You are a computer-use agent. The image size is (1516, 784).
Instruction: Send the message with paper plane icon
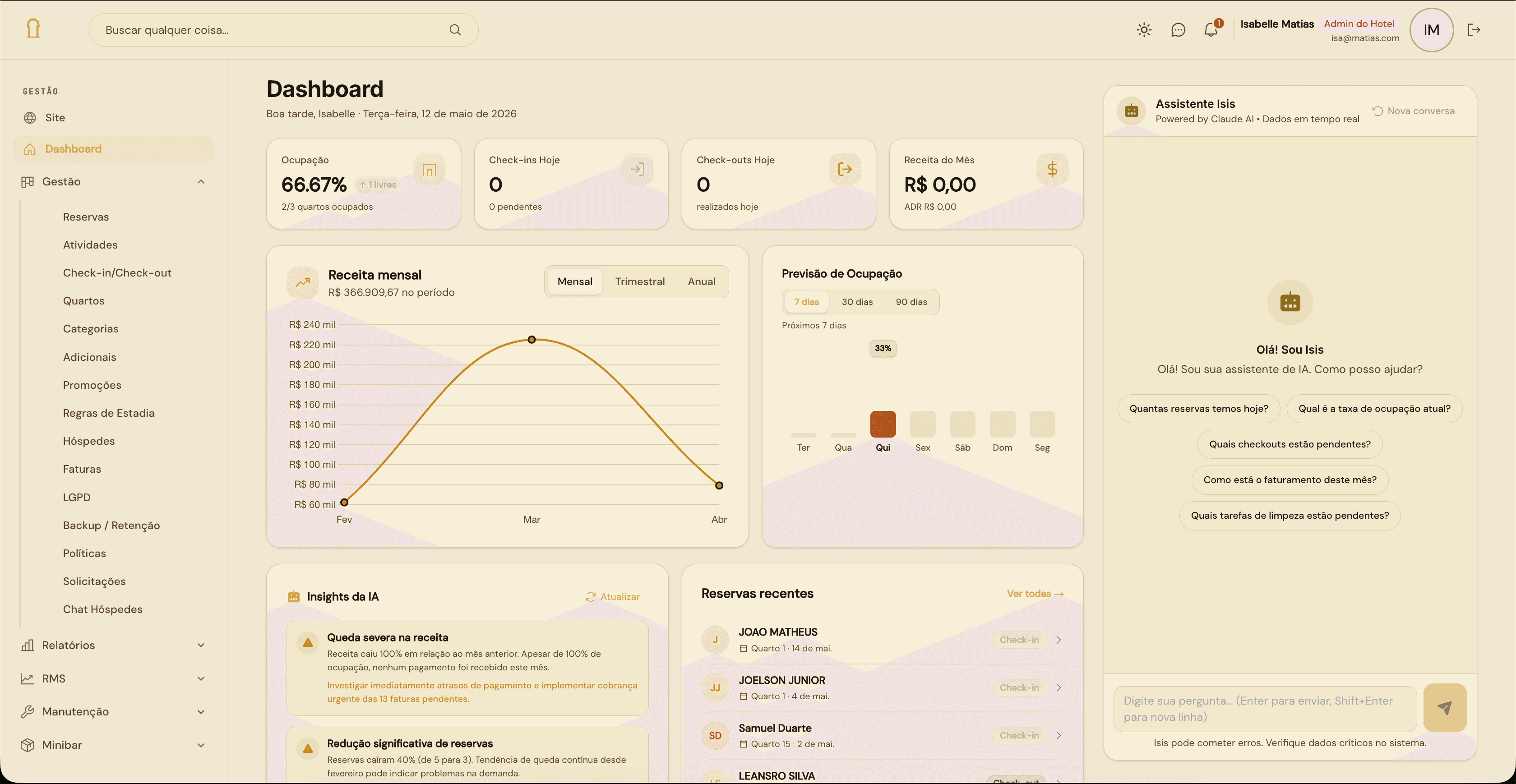[x=1445, y=707]
